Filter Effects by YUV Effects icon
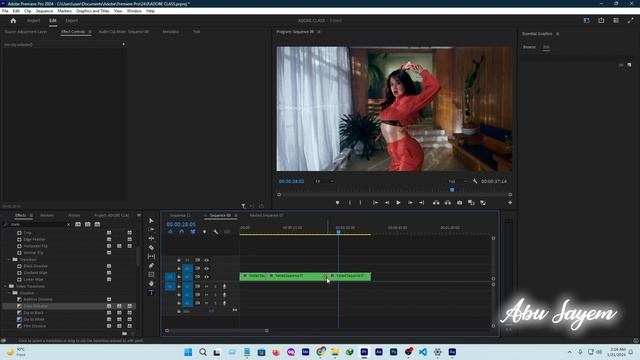Viewport: 640px width, 360px height. click(97, 224)
